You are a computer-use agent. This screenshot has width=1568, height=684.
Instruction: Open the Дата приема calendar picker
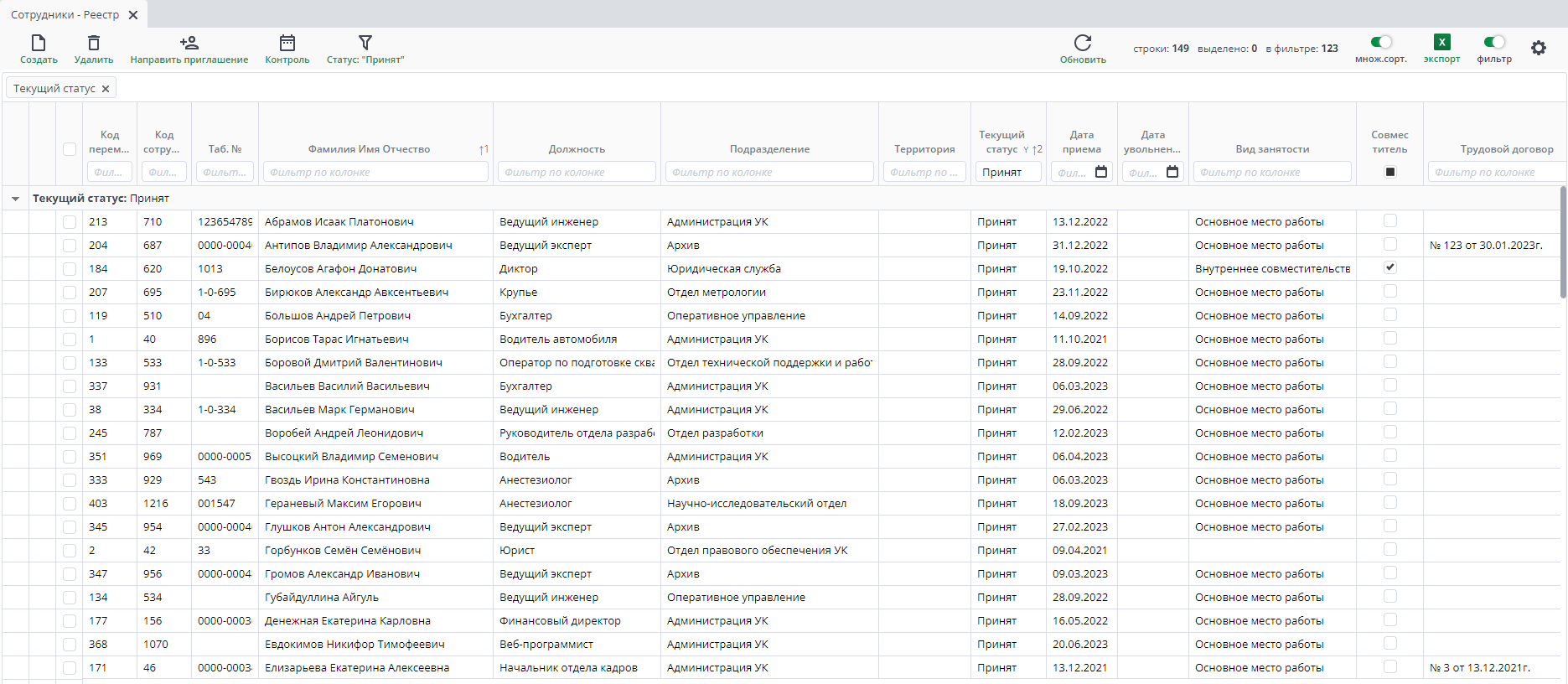click(x=1101, y=172)
